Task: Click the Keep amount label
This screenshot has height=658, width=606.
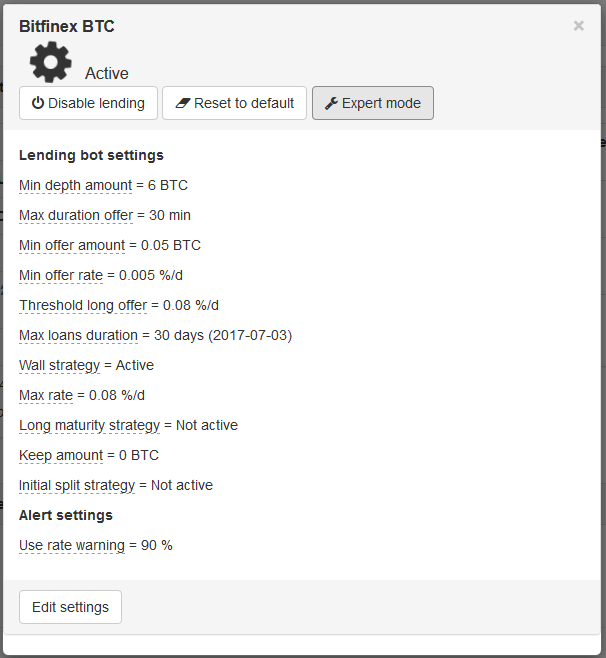Action: point(61,455)
